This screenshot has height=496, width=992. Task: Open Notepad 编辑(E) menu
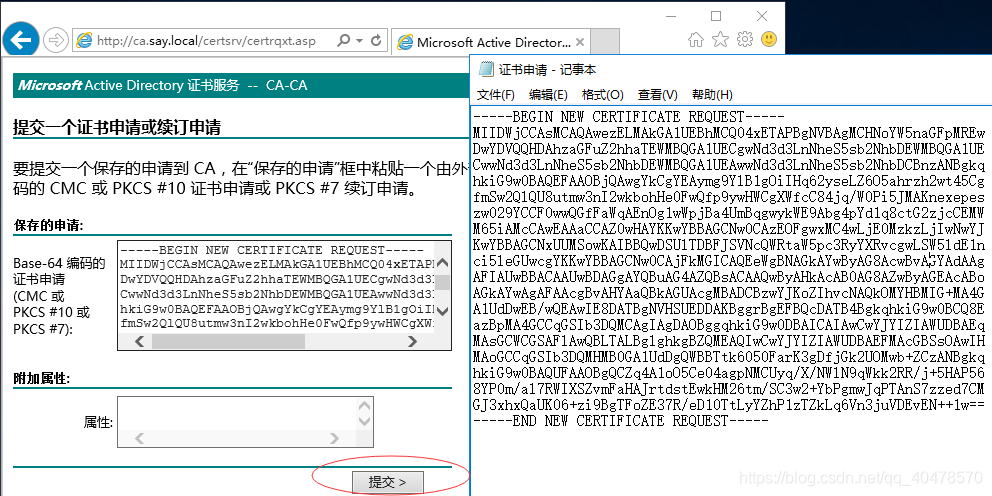point(548,95)
